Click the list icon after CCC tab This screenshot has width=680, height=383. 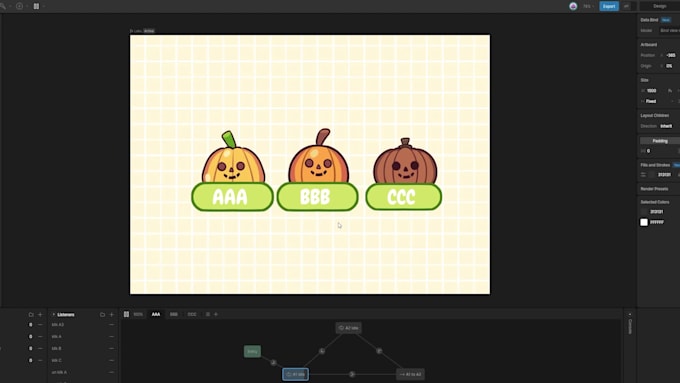(x=208, y=314)
